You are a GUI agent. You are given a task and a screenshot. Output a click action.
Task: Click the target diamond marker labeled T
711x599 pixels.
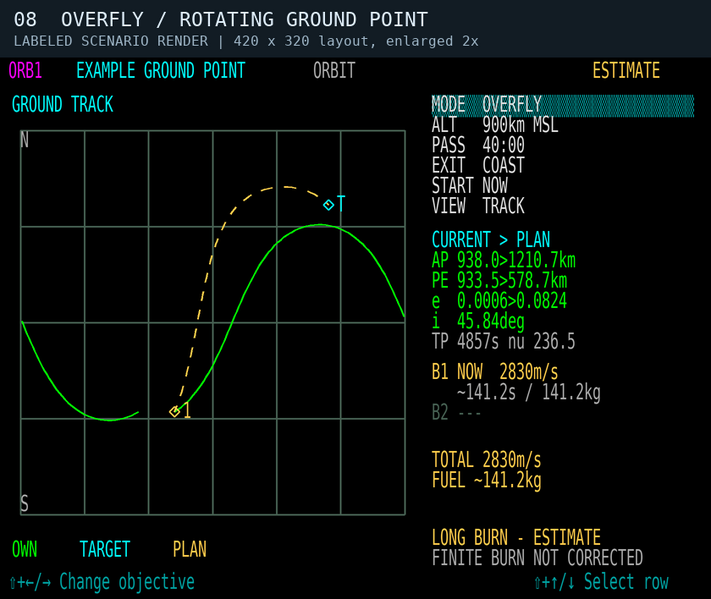(328, 205)
